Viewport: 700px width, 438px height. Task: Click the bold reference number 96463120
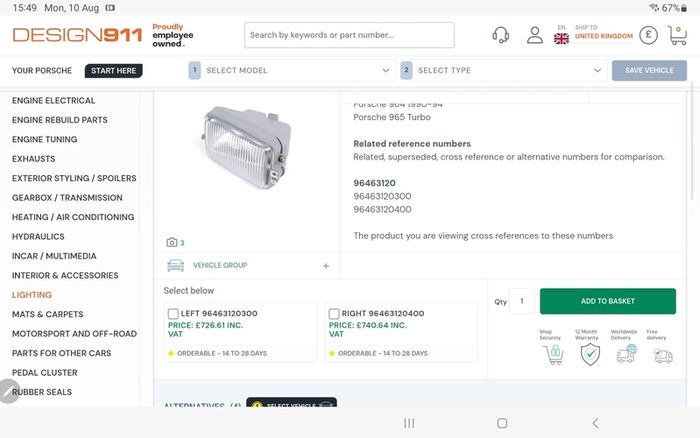pos(374,183)
